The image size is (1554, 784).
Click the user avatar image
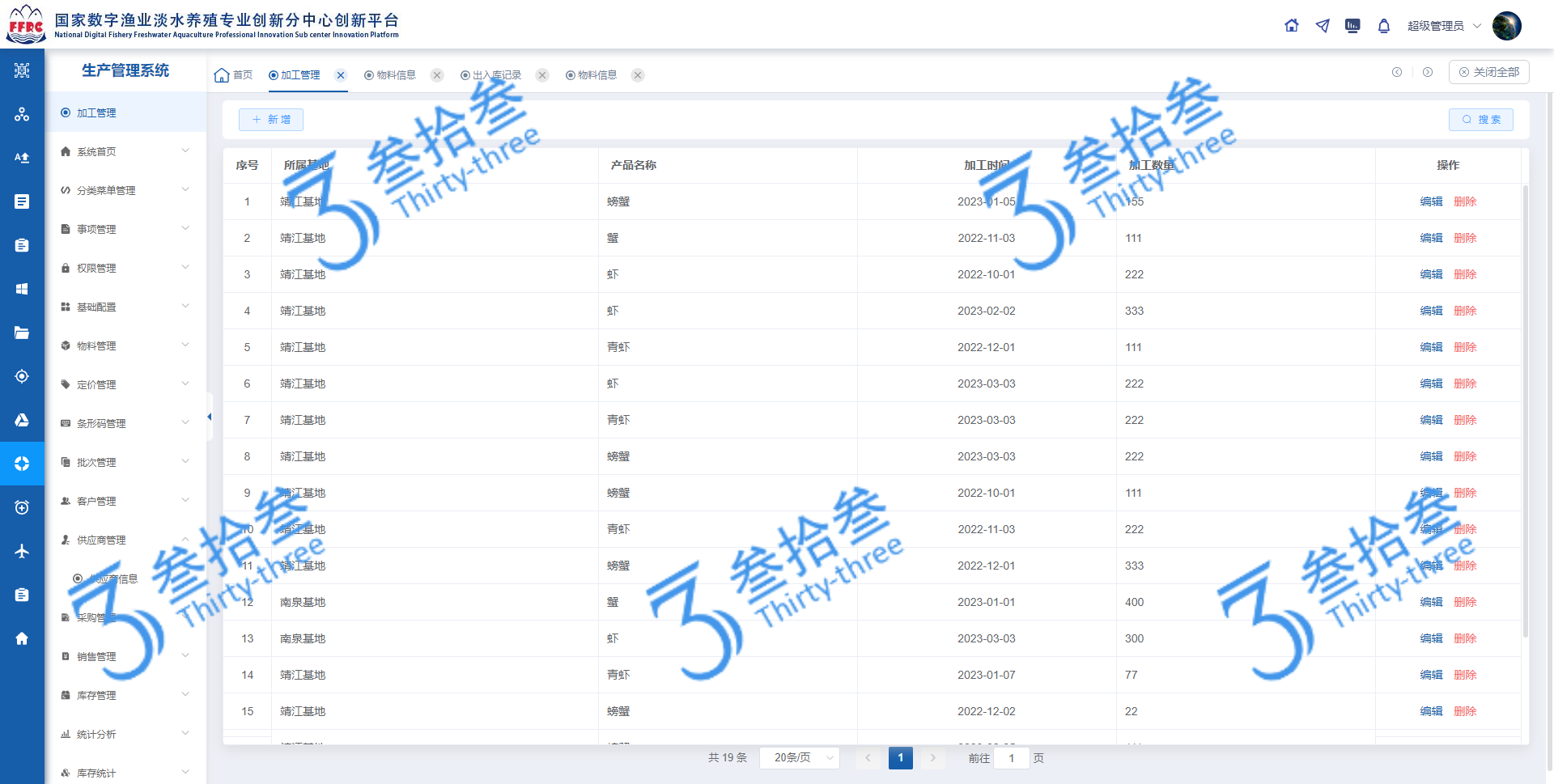tap(1507, 25)
